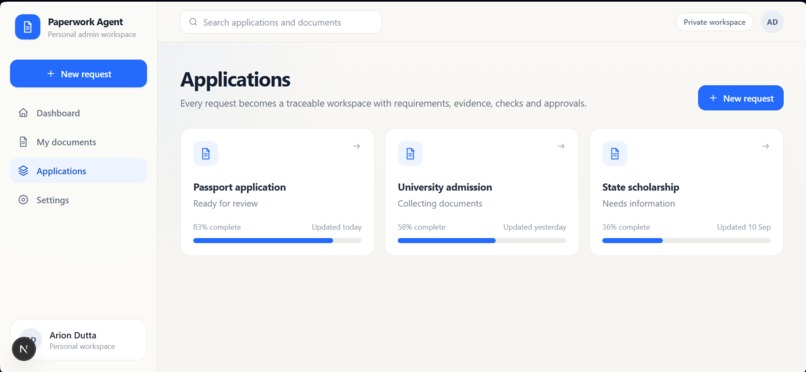Click the University admission document icon
This screenshot has height=372, width=806.
pos(410,154)
